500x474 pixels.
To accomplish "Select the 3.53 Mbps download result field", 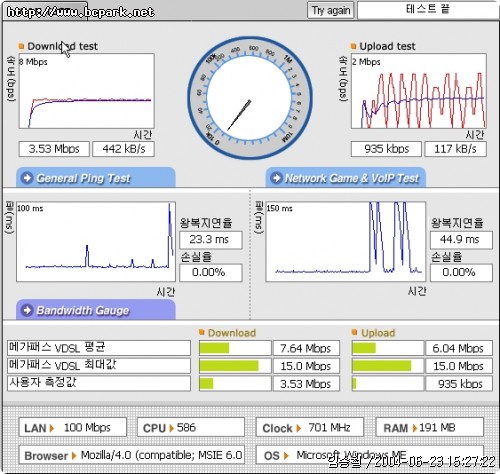I will click(x=54, y=149).
